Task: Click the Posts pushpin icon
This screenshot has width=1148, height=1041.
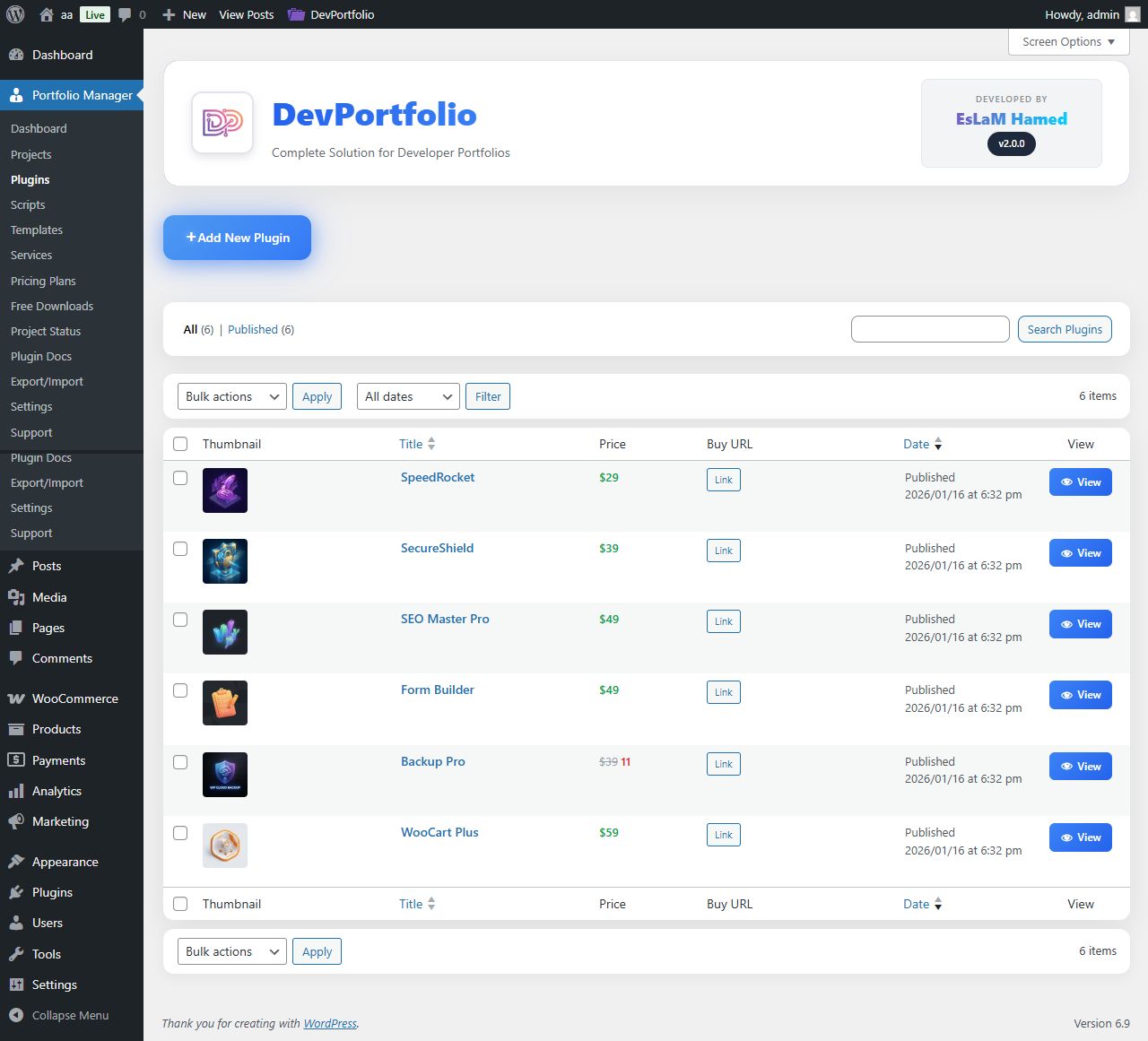Action: pyautogui.click(x=16, y=566)
